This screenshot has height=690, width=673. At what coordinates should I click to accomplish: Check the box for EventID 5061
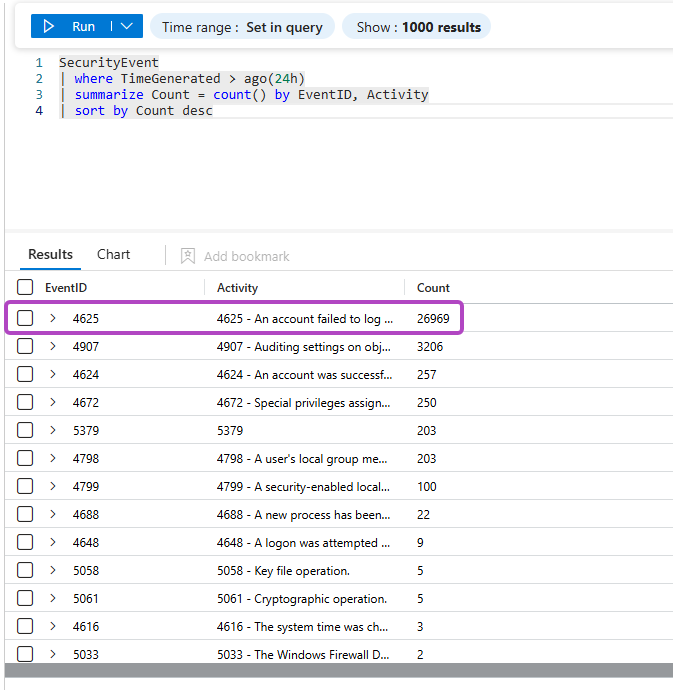25,598
